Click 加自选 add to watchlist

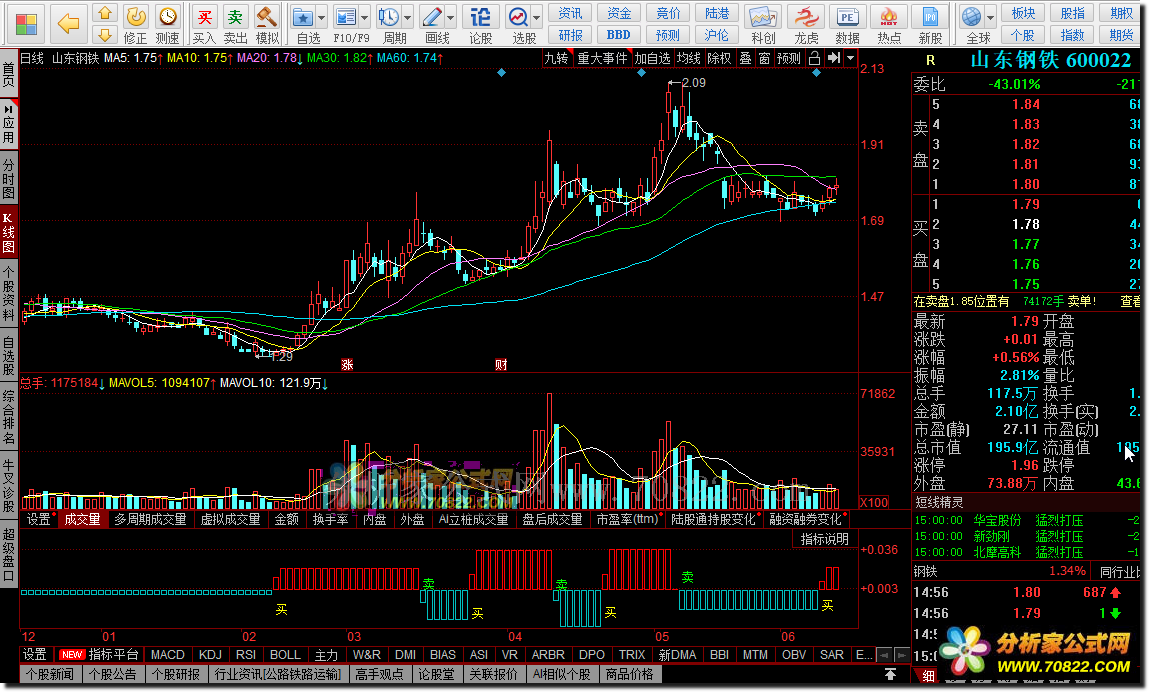point(652,58)
